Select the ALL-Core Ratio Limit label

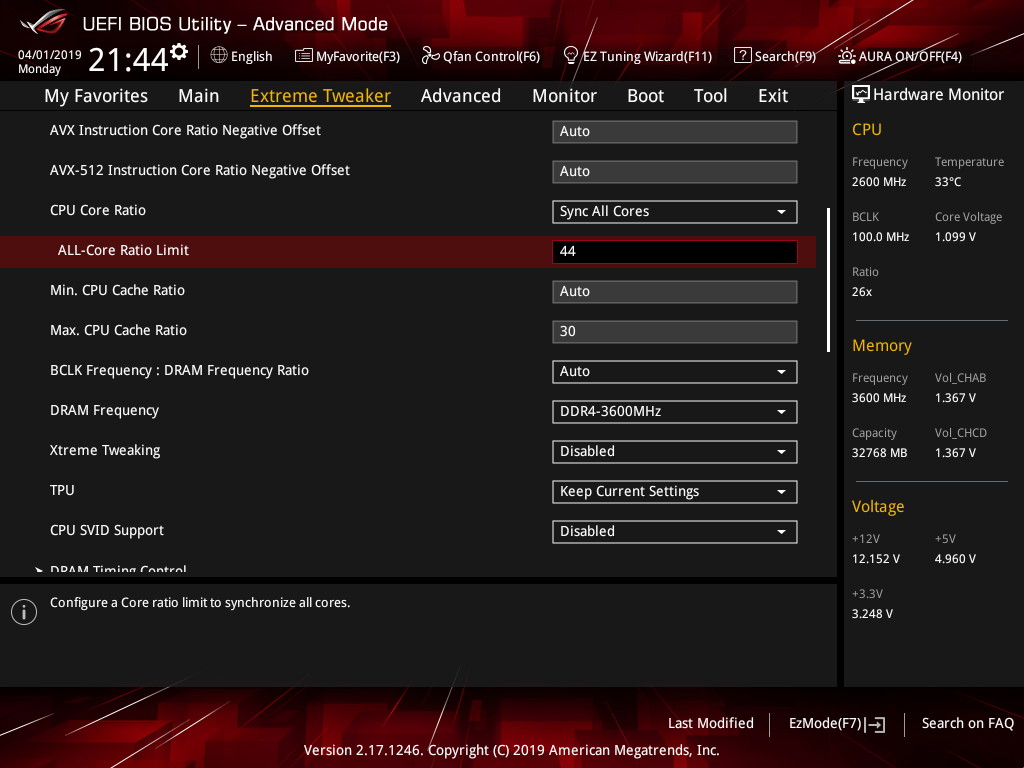[123, 250]
